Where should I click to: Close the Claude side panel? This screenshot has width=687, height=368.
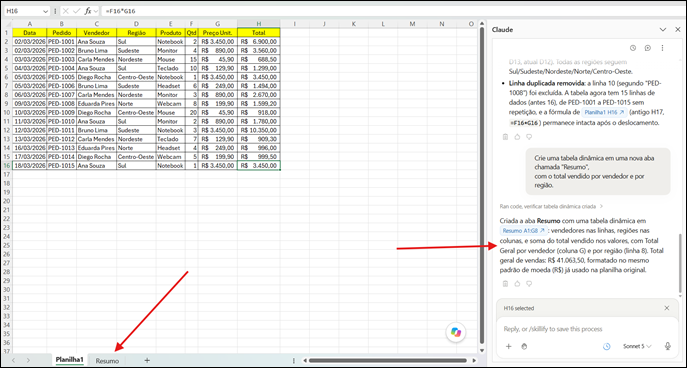(x=677, y=29)
